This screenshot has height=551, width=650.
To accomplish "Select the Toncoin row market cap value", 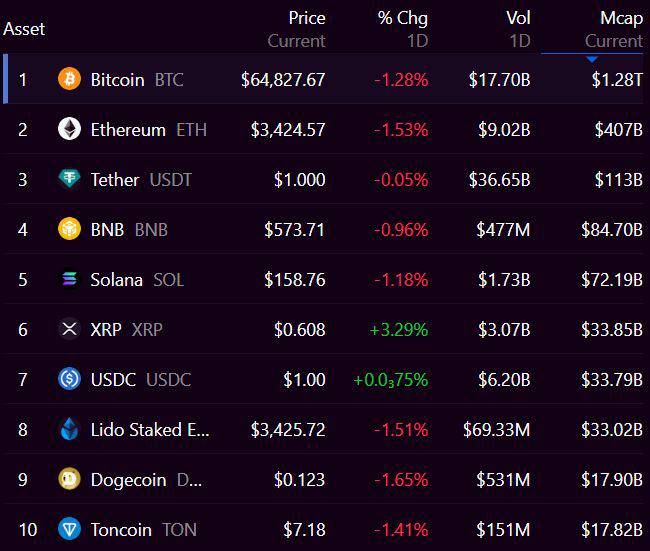I will pyautogui.click(x=612, y=529).
